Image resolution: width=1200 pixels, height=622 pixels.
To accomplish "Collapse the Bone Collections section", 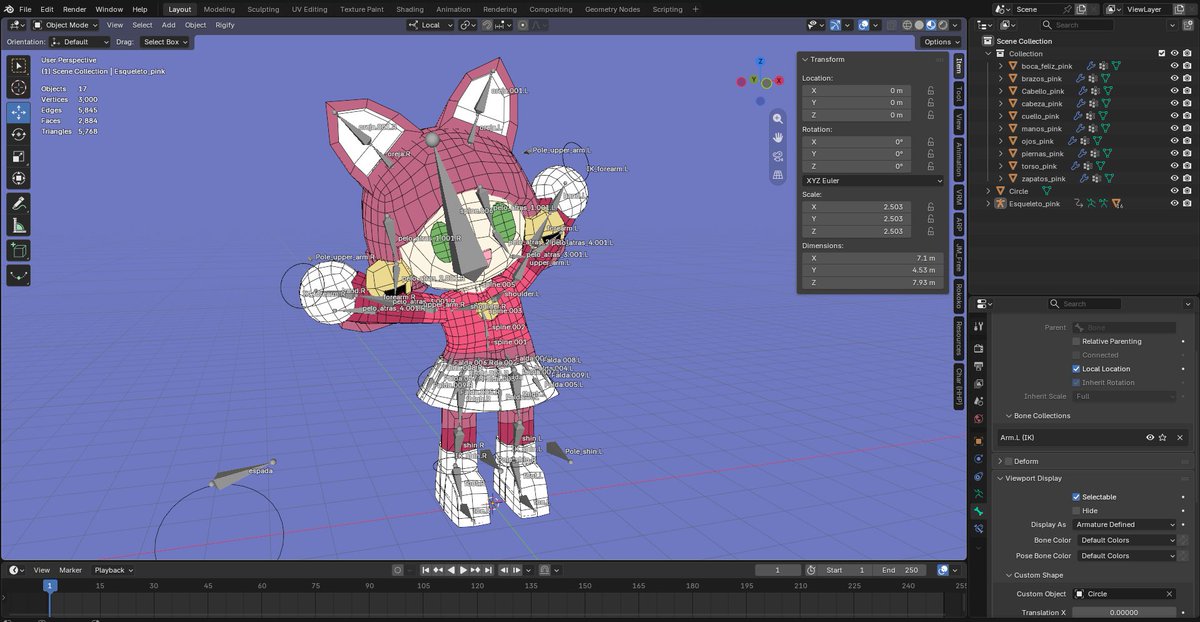I will tap(1009, 415).
